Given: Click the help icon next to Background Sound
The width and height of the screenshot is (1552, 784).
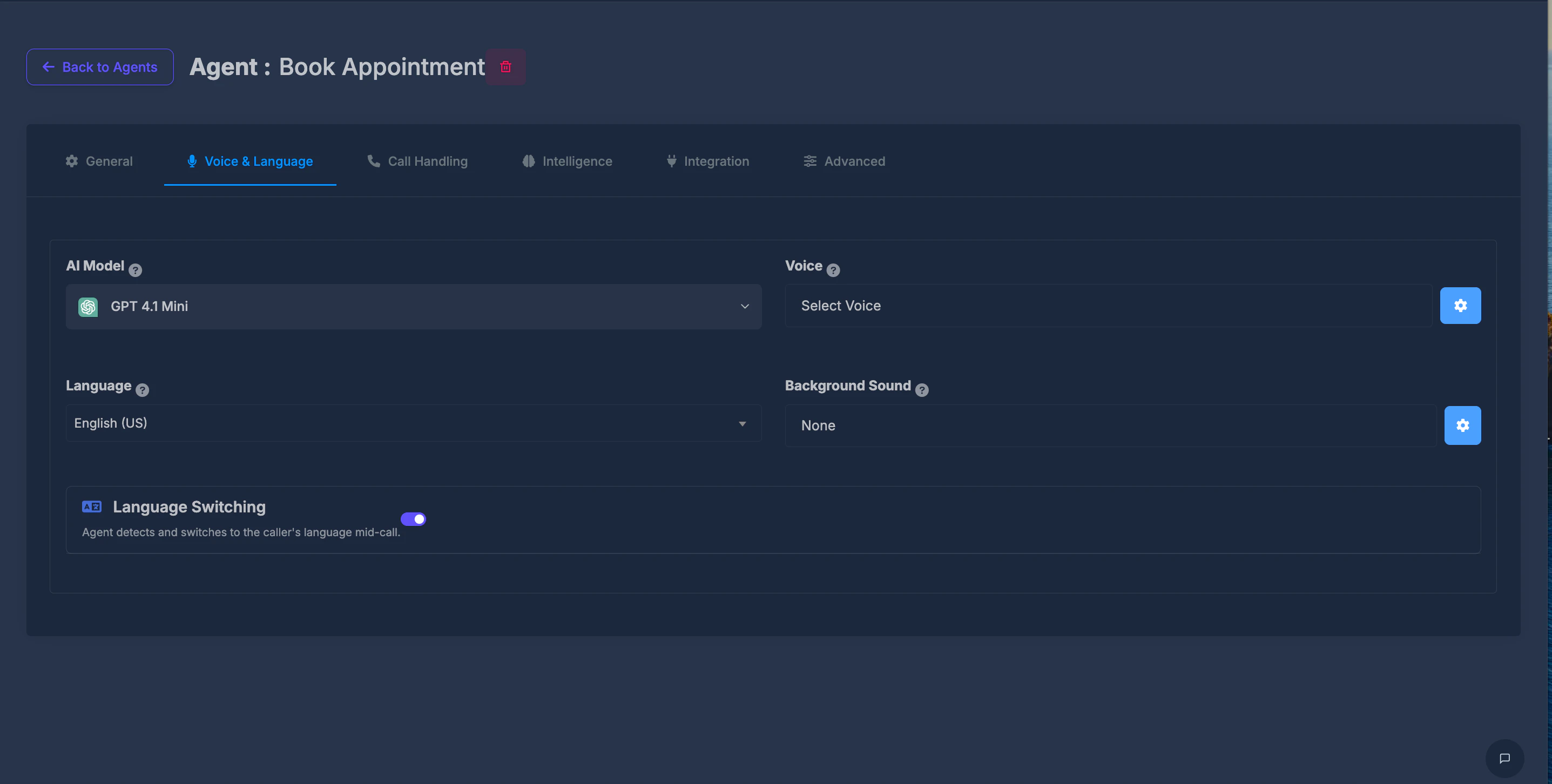Looking at the screenshot, I should tap(922, 390).
